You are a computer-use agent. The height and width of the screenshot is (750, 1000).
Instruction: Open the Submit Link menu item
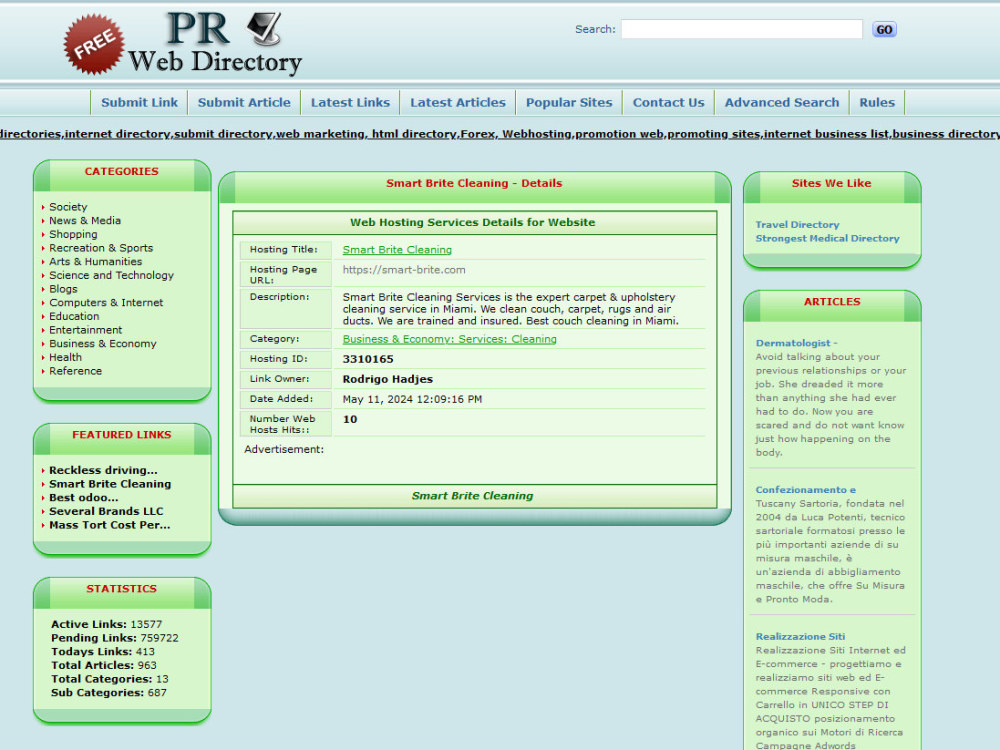[139, 103]
